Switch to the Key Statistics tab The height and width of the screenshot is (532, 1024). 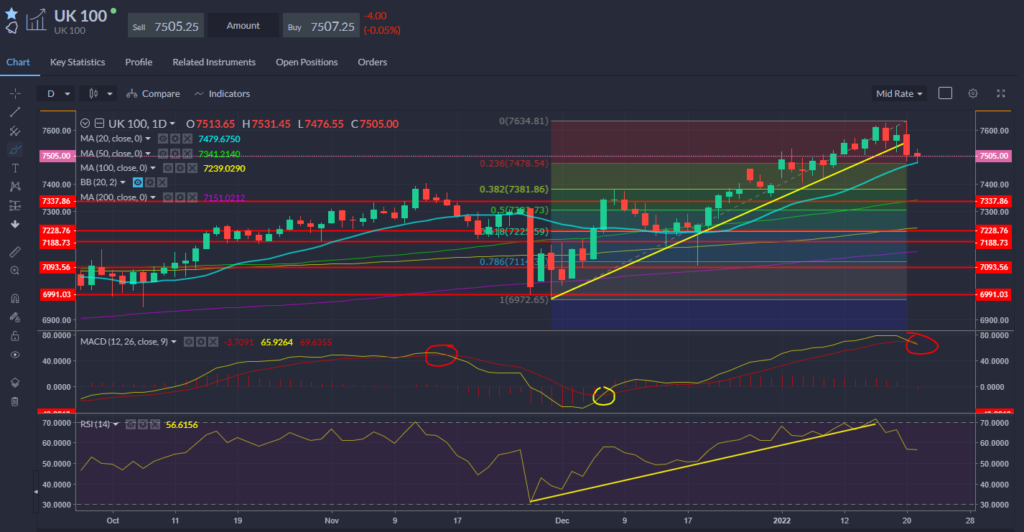[x=78, y=62]
